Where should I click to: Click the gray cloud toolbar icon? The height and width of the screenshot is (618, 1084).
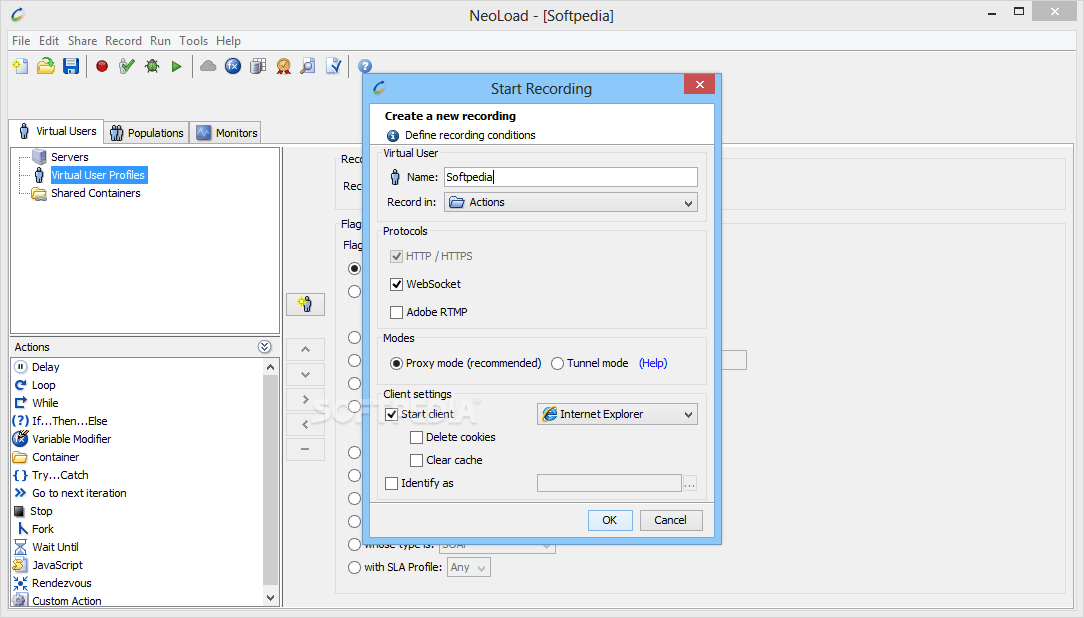(207, 66)
